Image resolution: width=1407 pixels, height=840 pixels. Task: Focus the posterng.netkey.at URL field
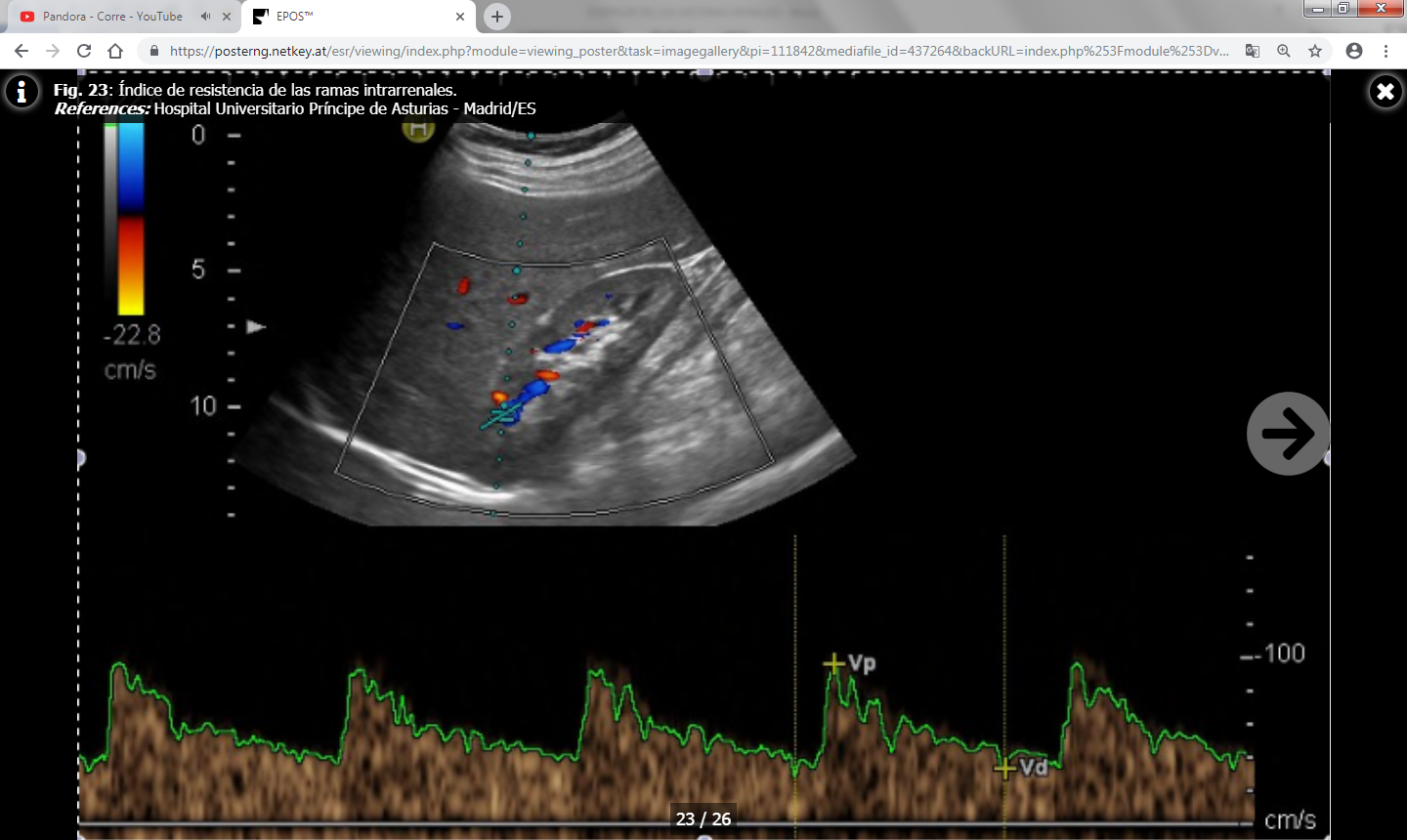[684, 51]
